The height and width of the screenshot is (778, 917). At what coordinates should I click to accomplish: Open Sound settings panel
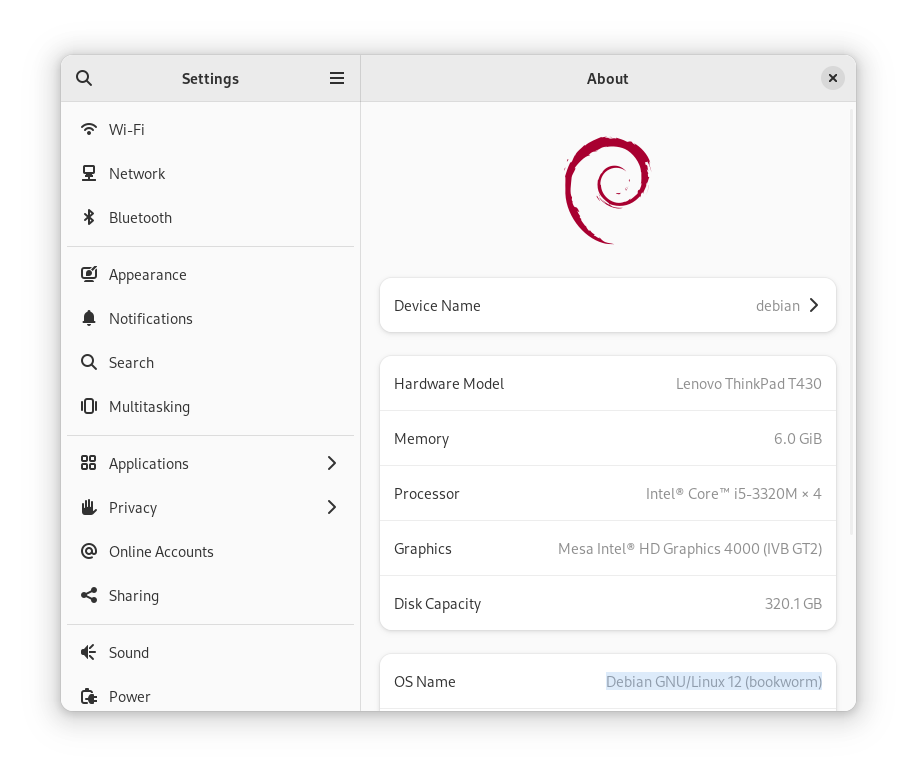[211, 652]
